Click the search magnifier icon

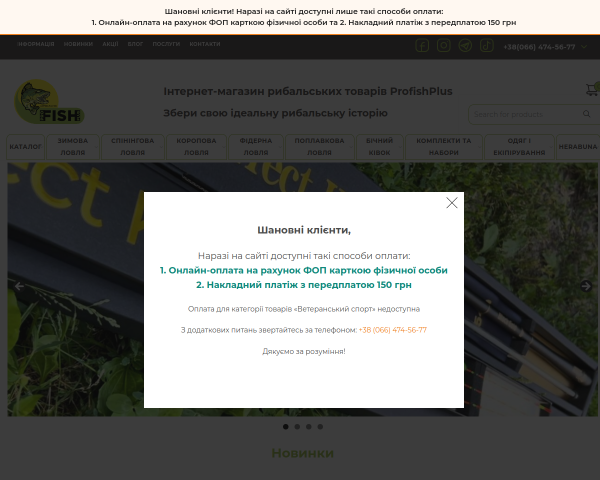586,114
